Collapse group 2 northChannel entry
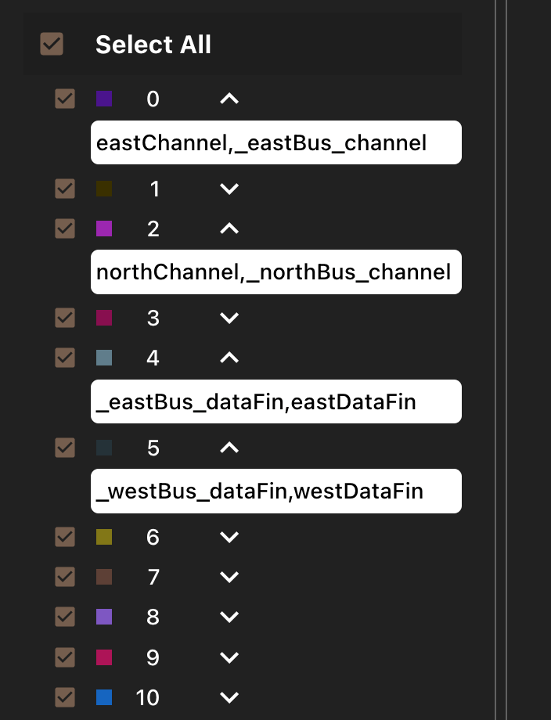 [229, 228]
